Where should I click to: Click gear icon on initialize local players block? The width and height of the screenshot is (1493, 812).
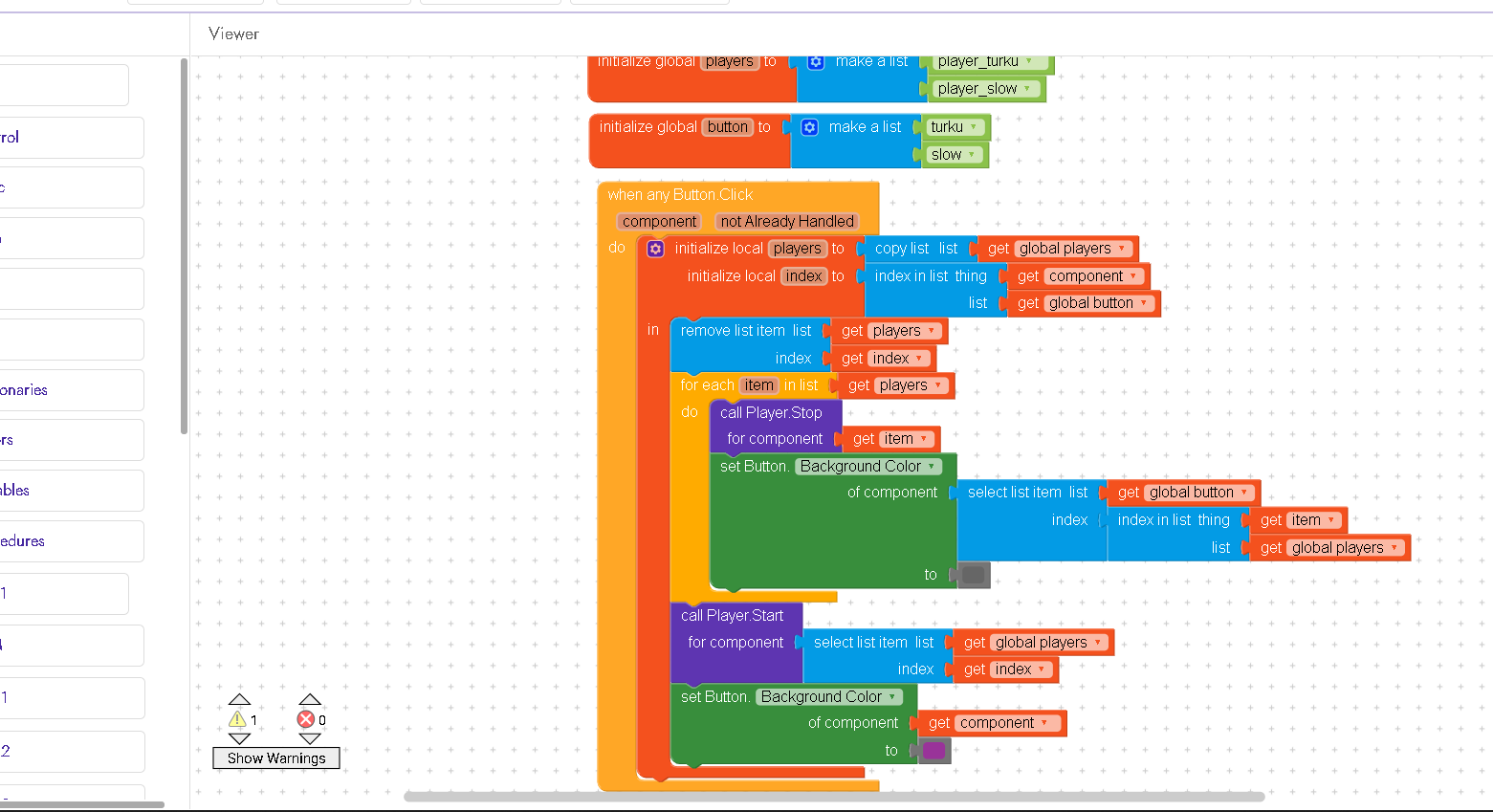655,249
